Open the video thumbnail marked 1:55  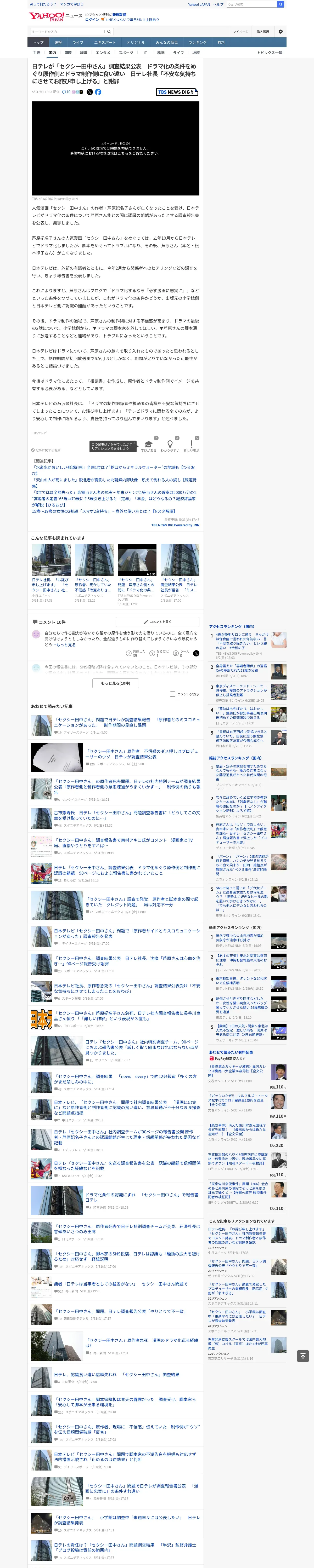tap(137, 560)
